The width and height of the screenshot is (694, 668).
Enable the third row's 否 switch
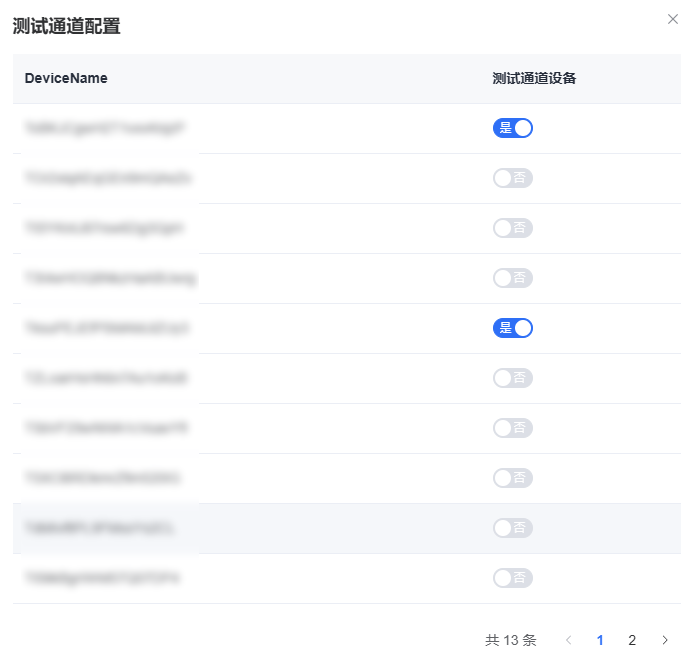pyautogui.click(x=513, y=228)
